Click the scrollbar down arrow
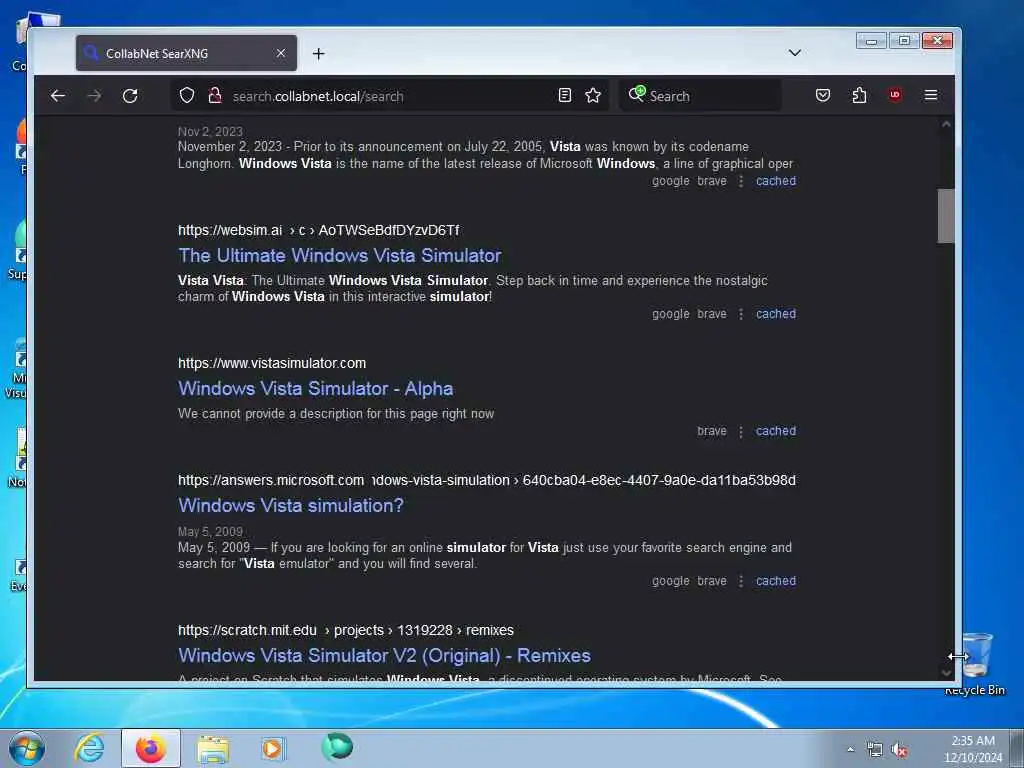Viewport: 1024px width, 768px height. point(946,673)
